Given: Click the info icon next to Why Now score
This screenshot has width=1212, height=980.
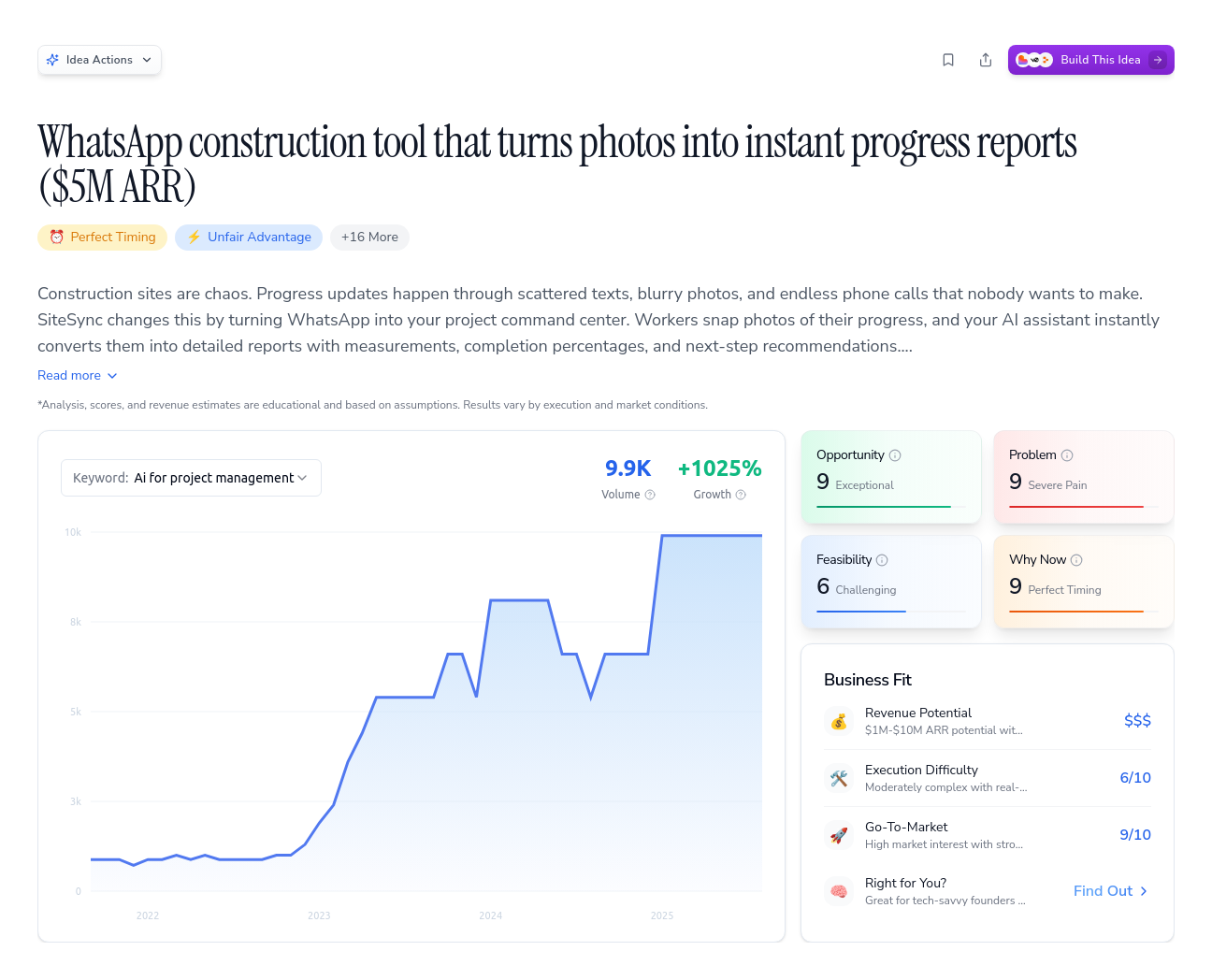Looking at the screenshot, I should click(1078, 559).
